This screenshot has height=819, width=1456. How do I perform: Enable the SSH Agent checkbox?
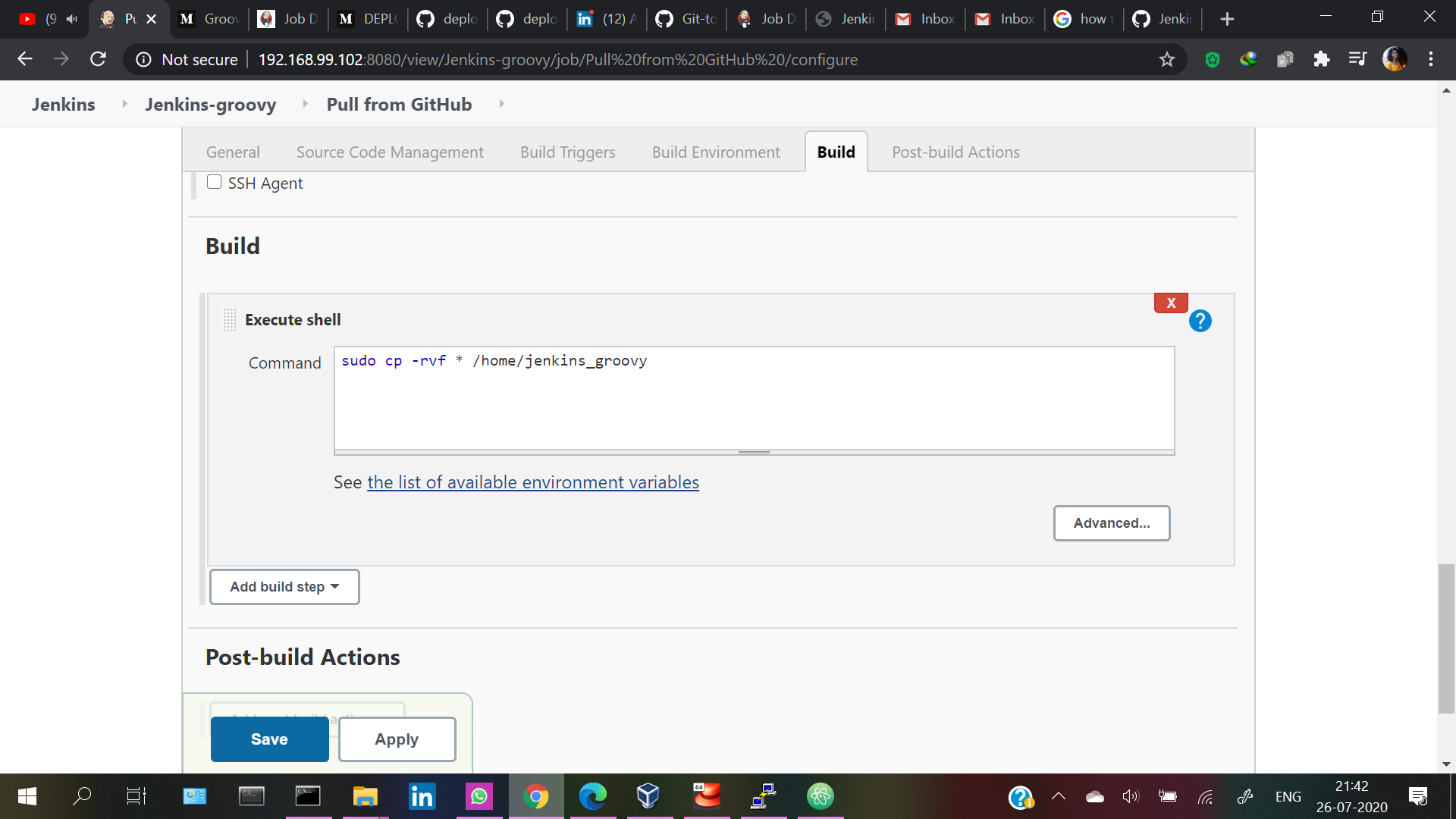tap(215, 182)
